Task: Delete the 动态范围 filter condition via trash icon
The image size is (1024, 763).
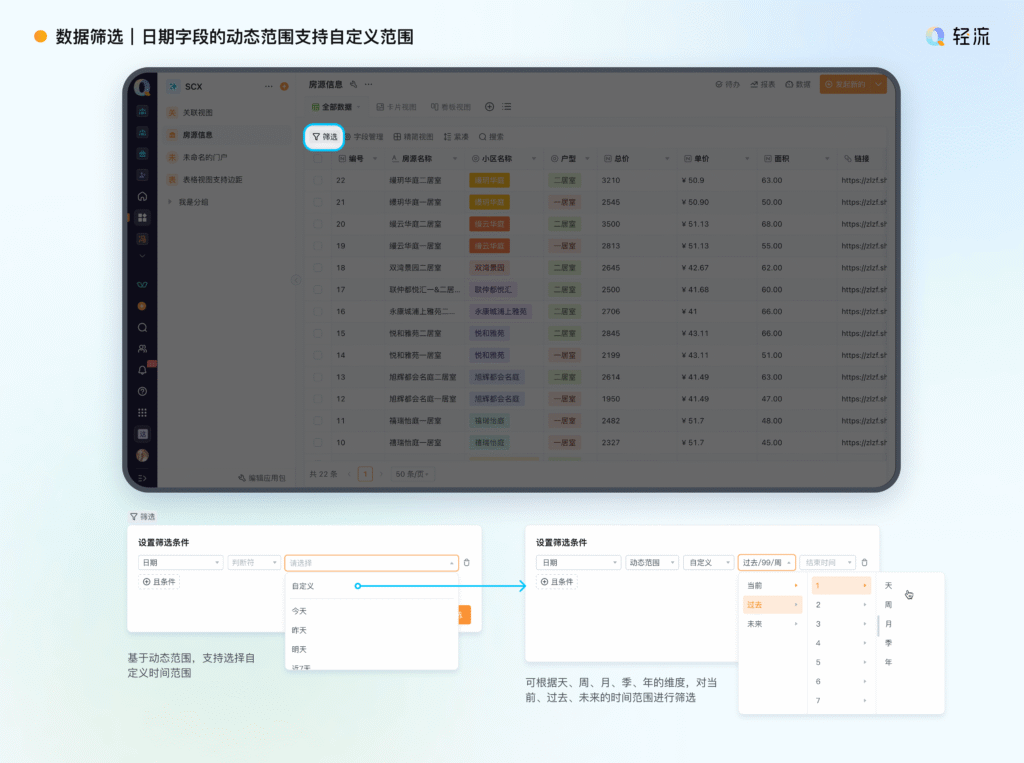Action: pos(865,563)
